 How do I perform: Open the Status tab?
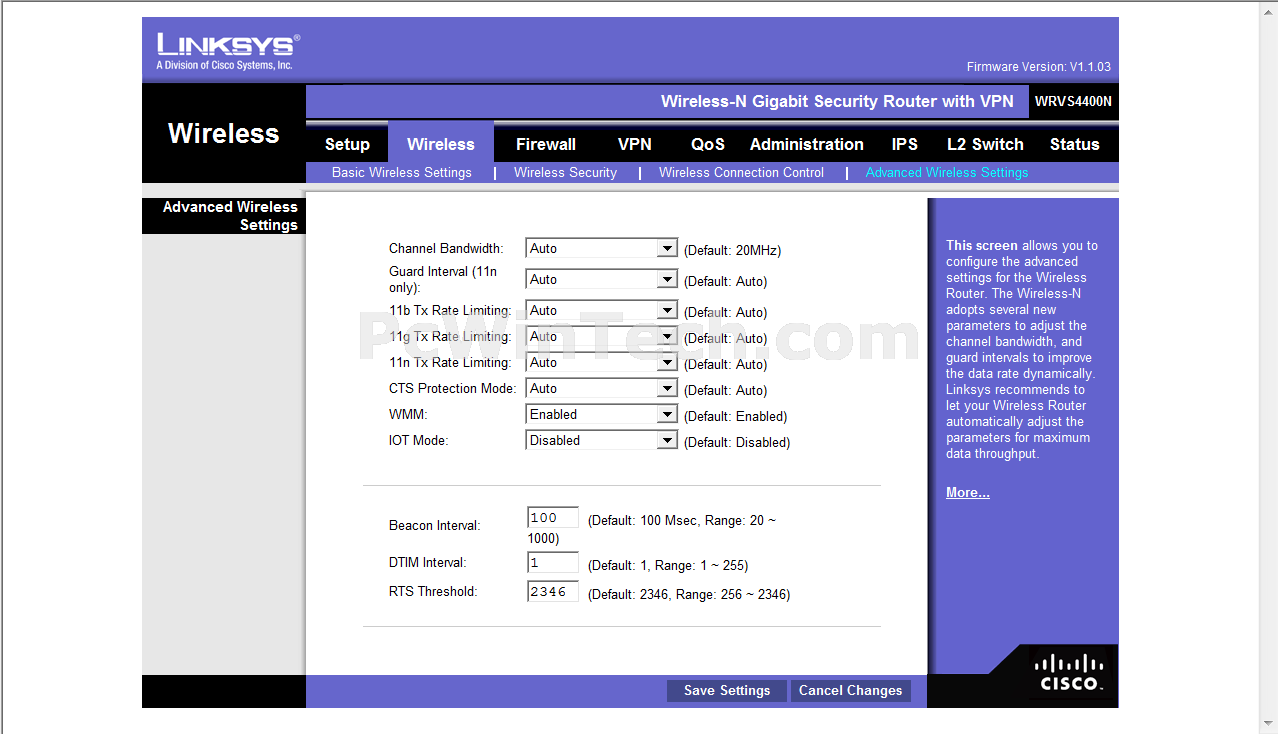(1075, 144)
